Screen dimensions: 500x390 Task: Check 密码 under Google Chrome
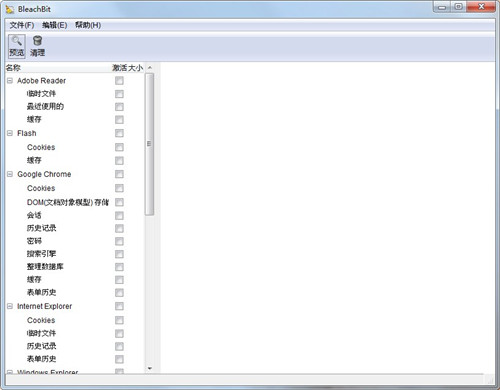pos(119,241)
